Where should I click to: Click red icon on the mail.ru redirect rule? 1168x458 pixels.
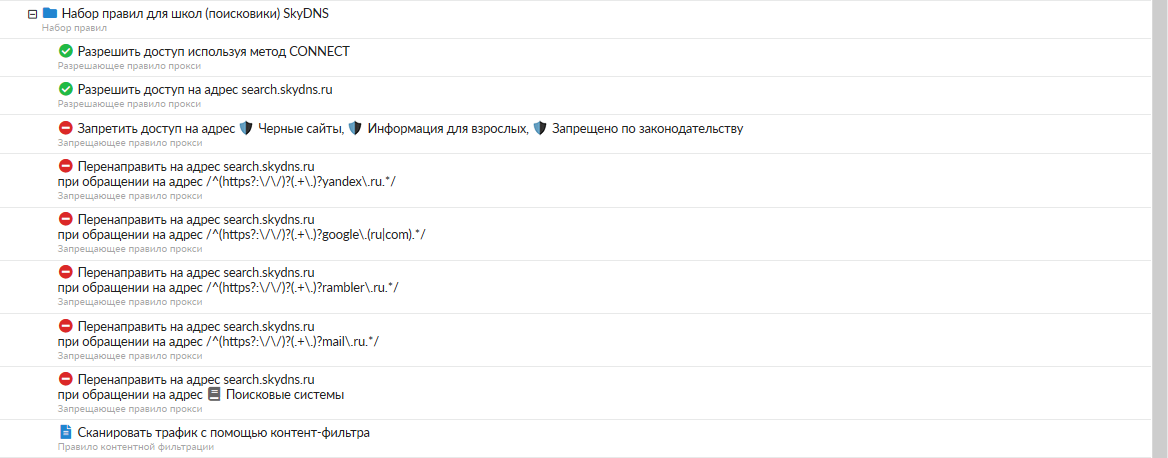[66, 326]
